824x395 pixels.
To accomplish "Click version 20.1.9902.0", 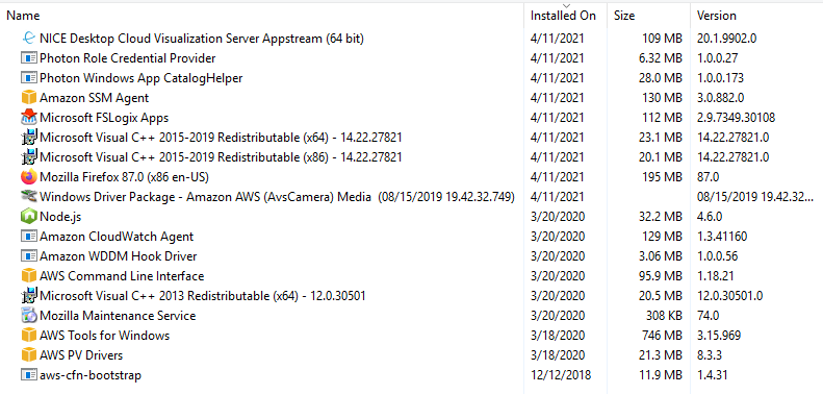I will pyautogui.click(x=727, y=38).
